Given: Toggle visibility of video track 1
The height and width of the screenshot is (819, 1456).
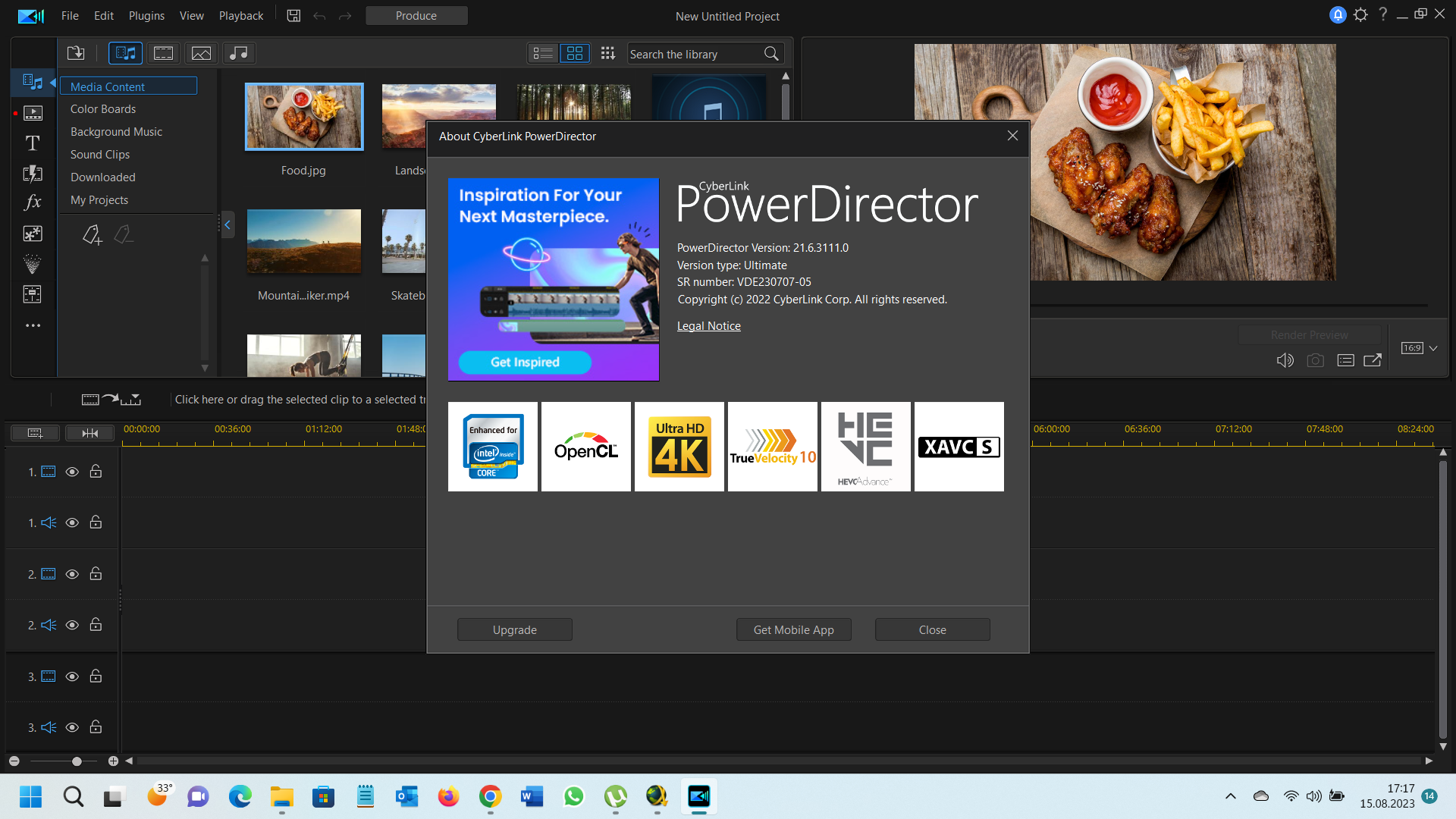Looking at the screenshot, I should (72, 472).
